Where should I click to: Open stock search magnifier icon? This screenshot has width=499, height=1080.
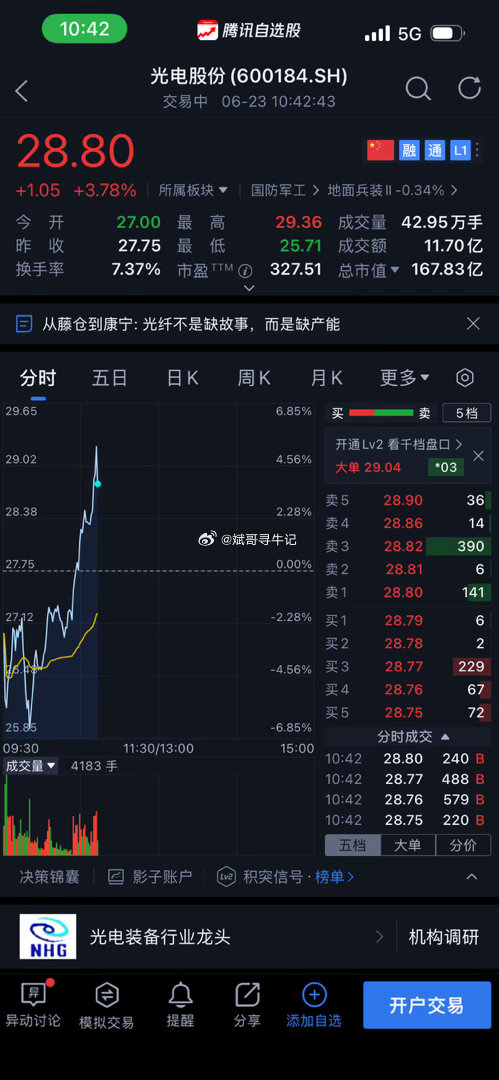click(418, 89)
